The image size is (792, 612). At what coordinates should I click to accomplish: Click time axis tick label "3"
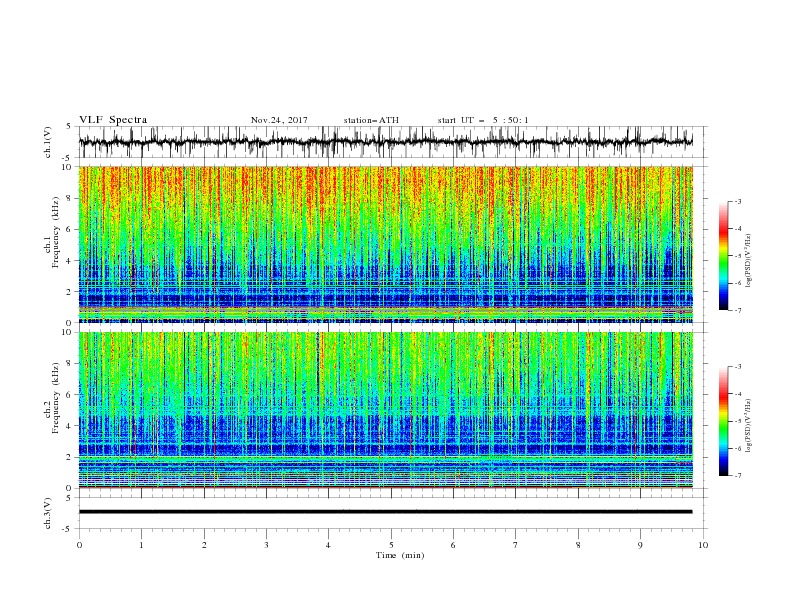point(266,545)
